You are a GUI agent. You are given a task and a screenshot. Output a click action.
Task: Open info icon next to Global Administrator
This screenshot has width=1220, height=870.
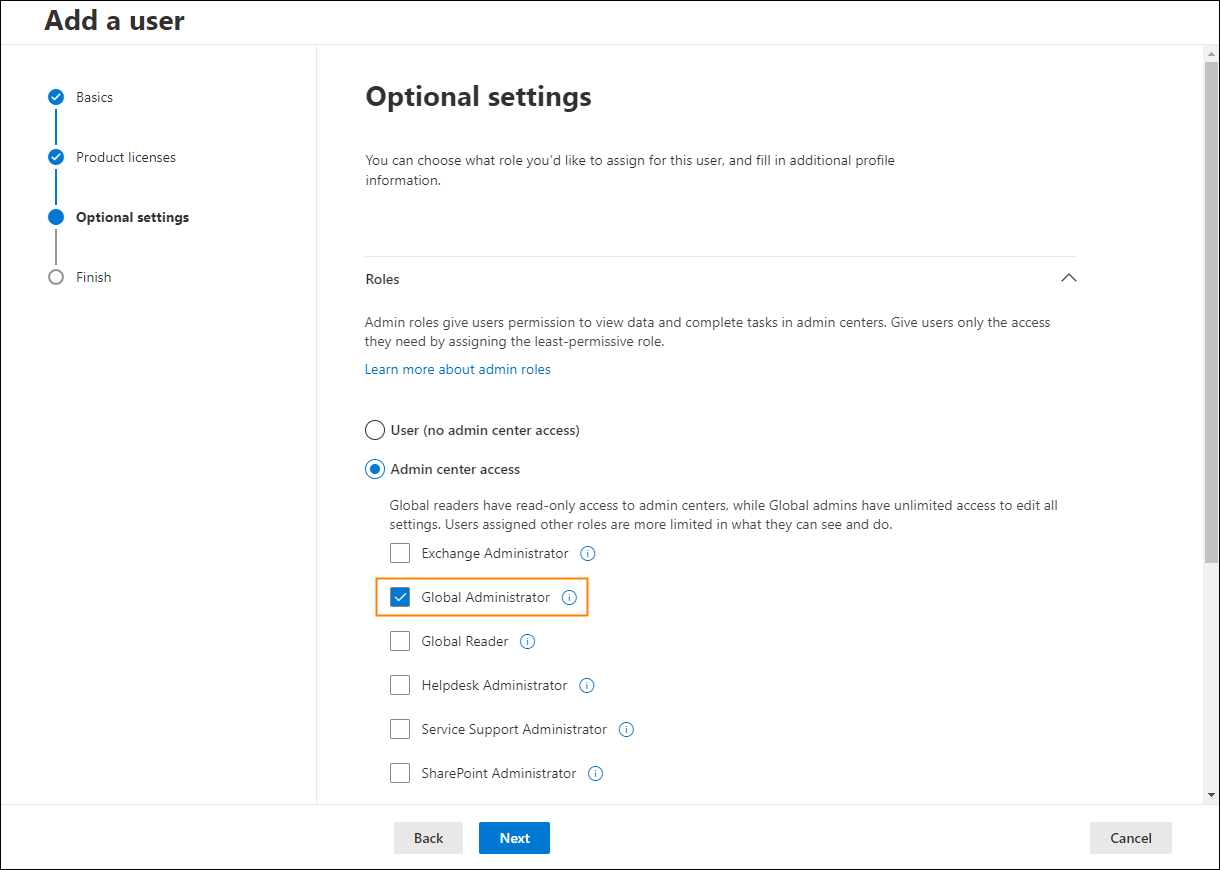click(569, 597)
